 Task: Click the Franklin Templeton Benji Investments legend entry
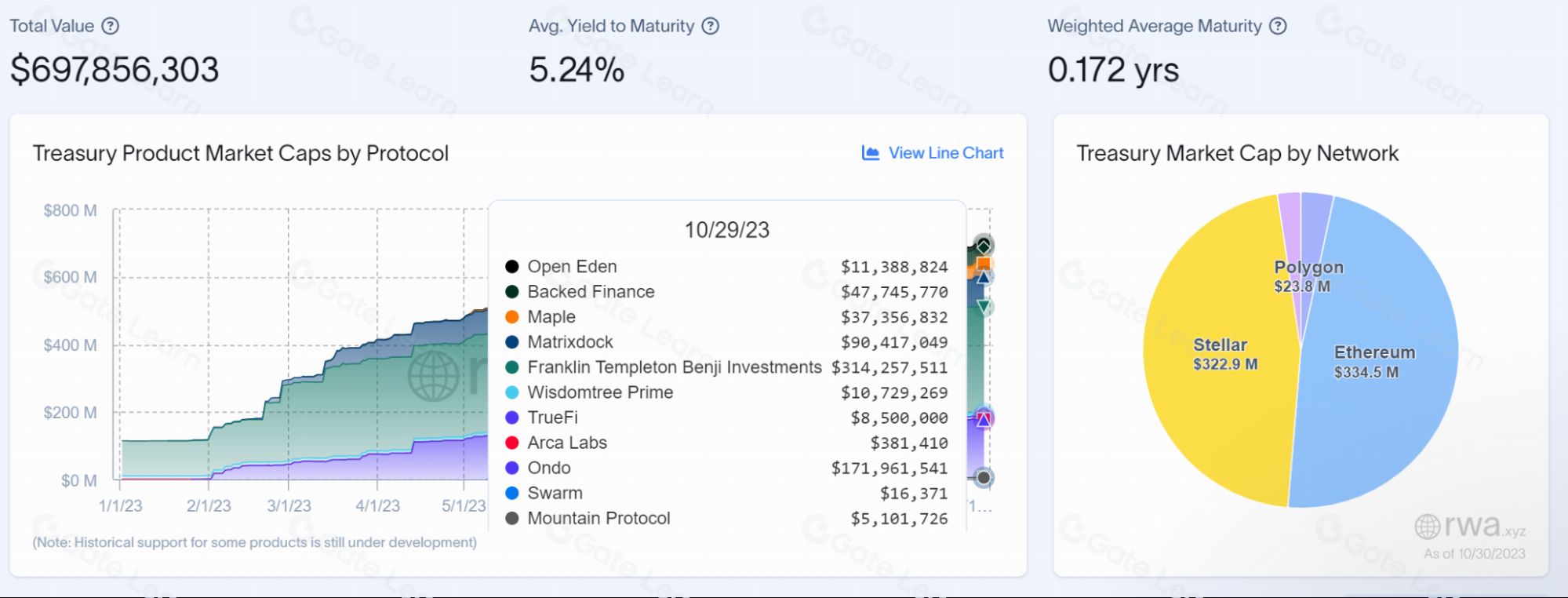[674, 367]
